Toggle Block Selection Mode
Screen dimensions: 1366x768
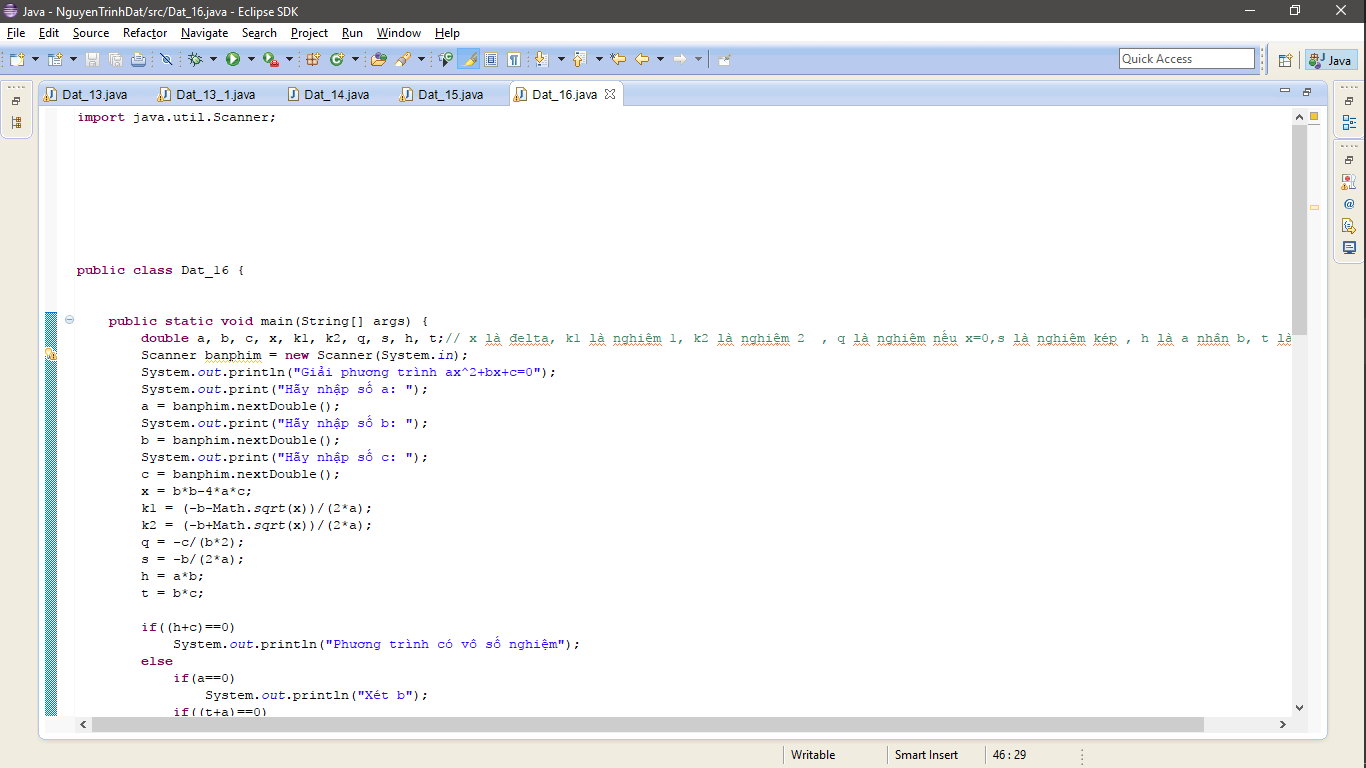pyautogui.click(x=491, y=59)
